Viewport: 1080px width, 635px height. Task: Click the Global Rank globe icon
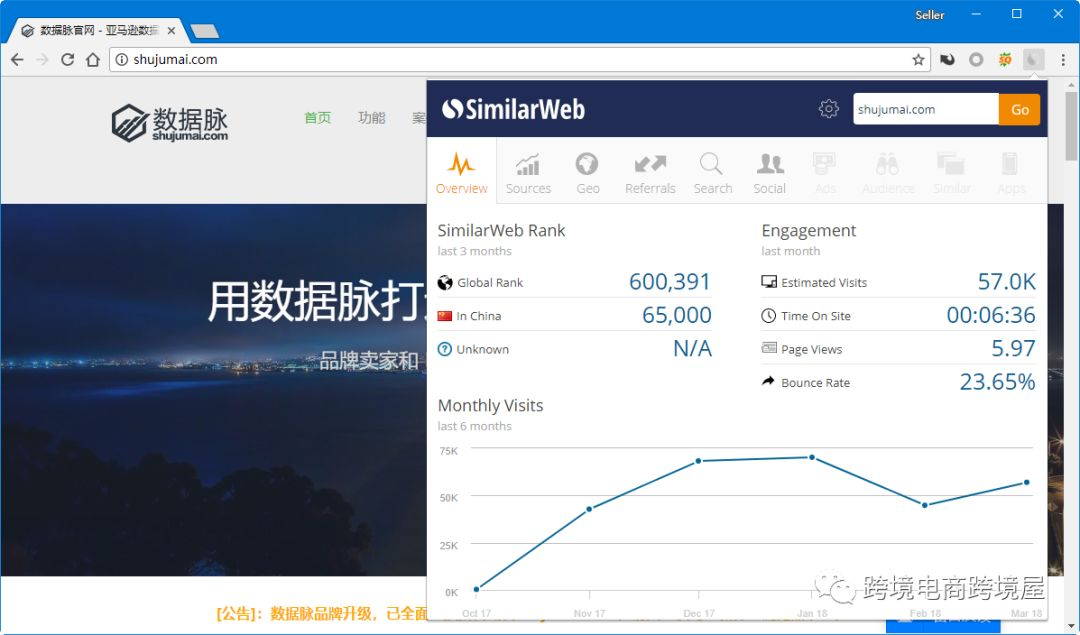[445, 282]
